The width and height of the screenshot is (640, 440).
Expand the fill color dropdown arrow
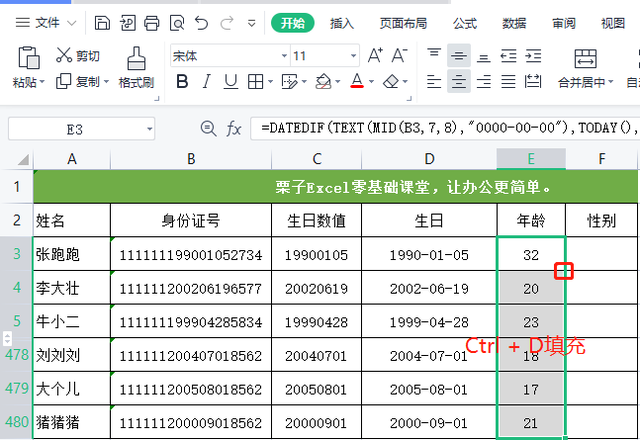[338, 82]
